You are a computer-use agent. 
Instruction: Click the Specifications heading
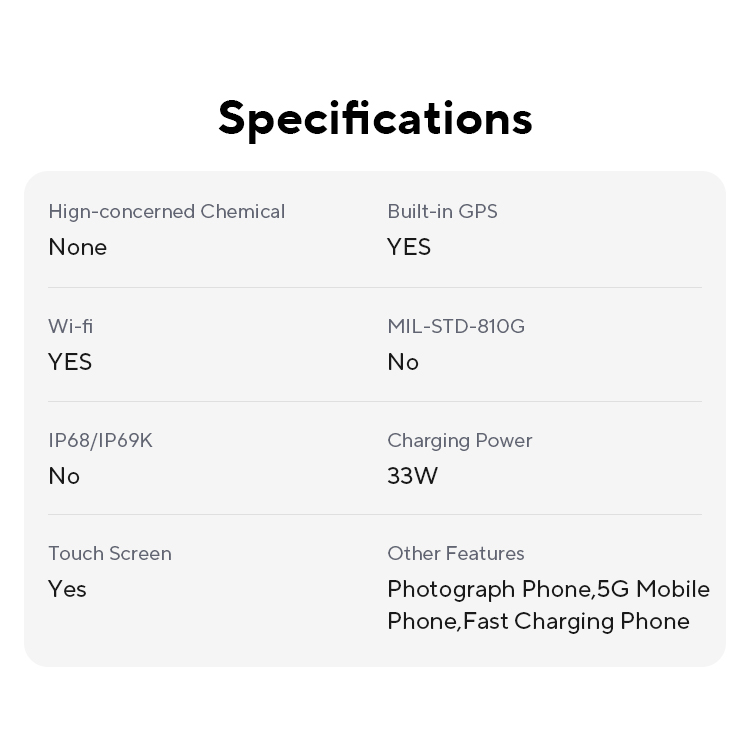click(x=375, y=118)
